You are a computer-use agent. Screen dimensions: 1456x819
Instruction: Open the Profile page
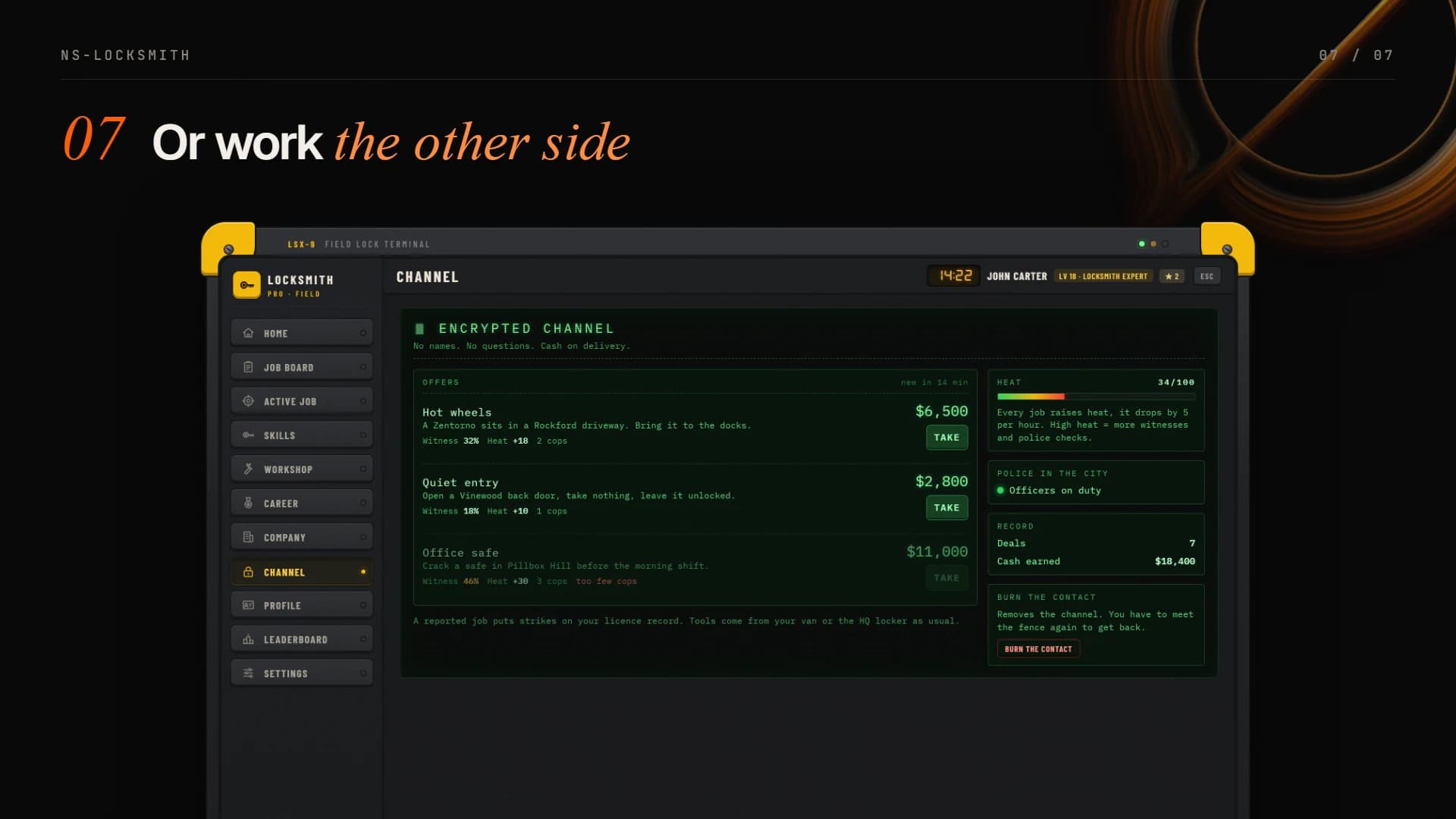click(x=302, y=605)
